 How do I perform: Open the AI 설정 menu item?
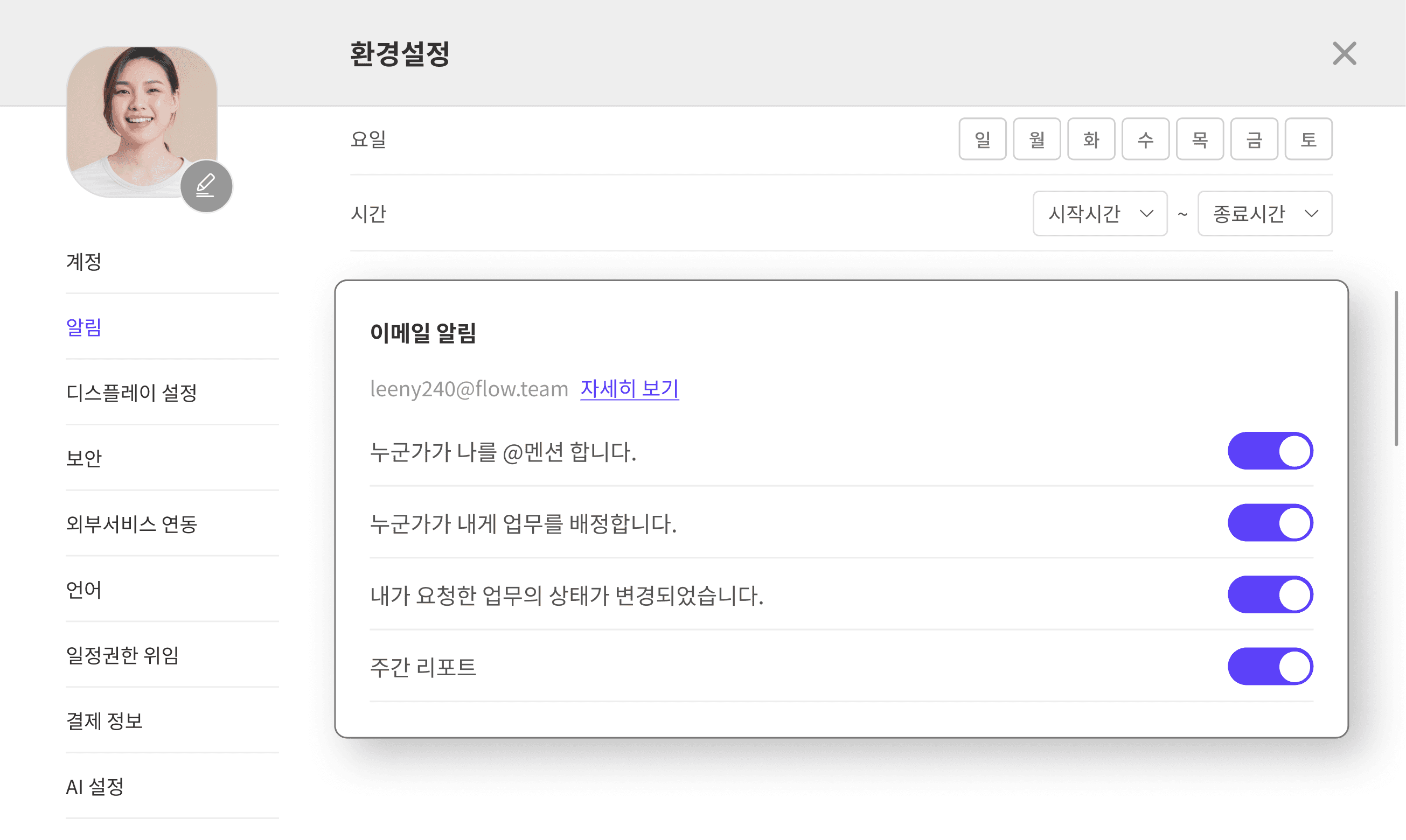[95, 786]
